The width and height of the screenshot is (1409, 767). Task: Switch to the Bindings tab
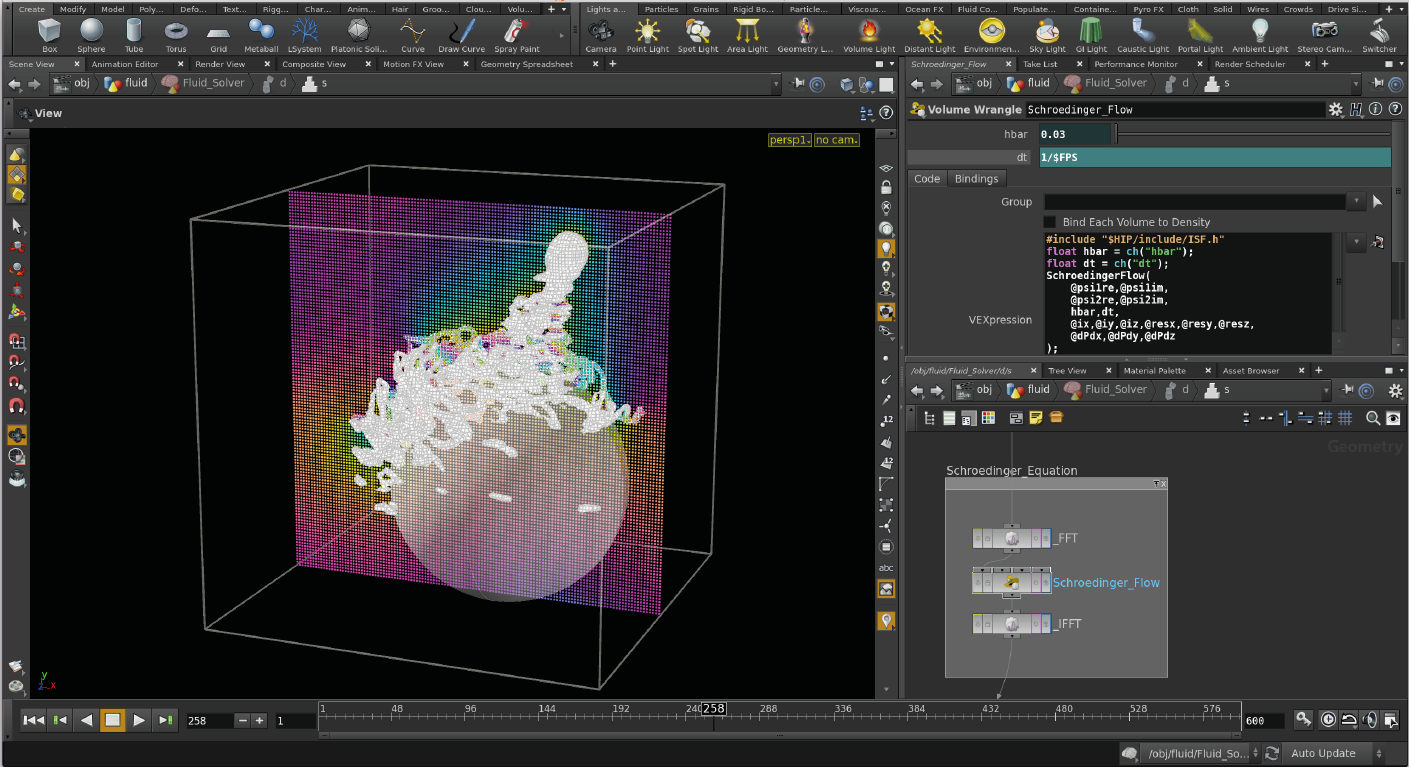(x=976, y=179)
